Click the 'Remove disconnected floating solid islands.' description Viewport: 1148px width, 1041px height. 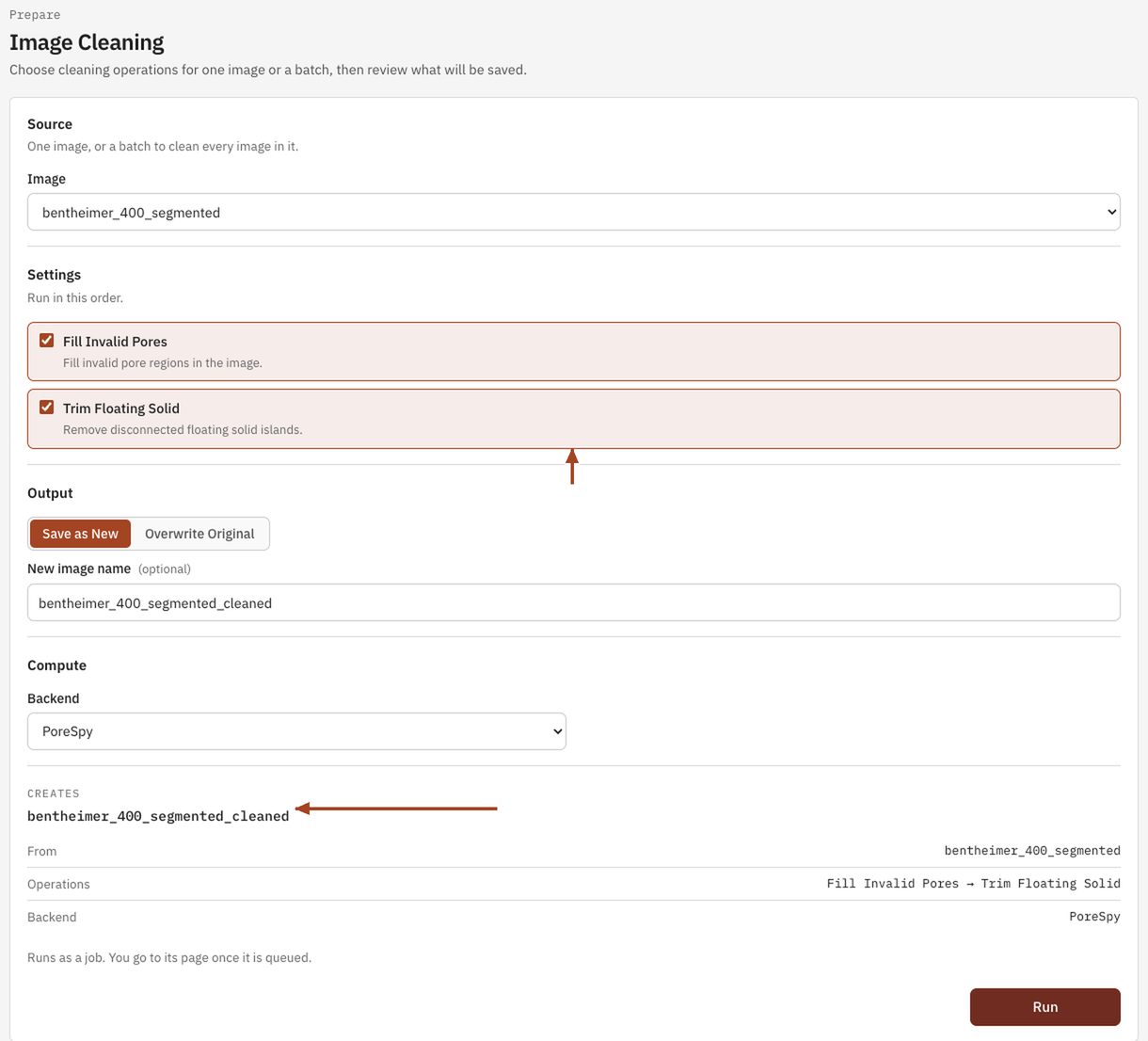(183, 429)
